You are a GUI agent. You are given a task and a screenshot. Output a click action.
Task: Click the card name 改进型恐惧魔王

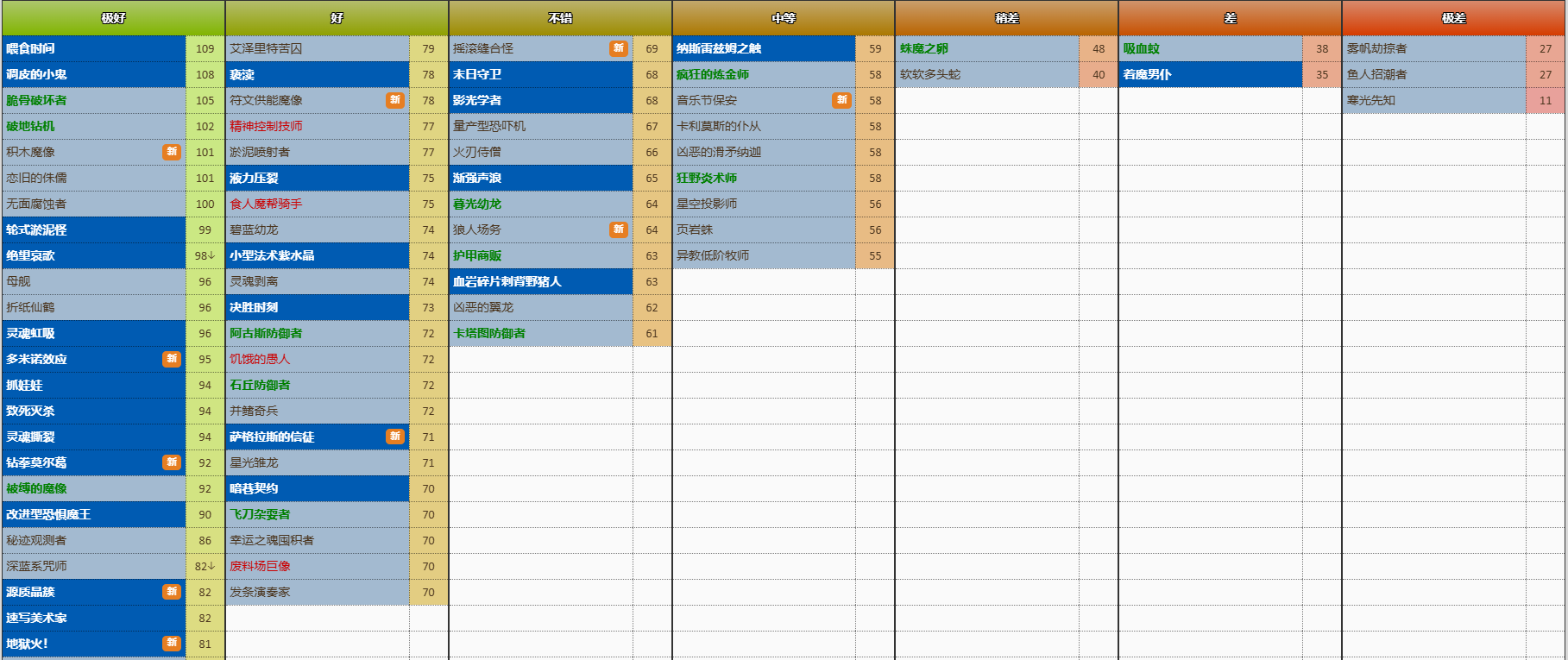pos(48,515)
